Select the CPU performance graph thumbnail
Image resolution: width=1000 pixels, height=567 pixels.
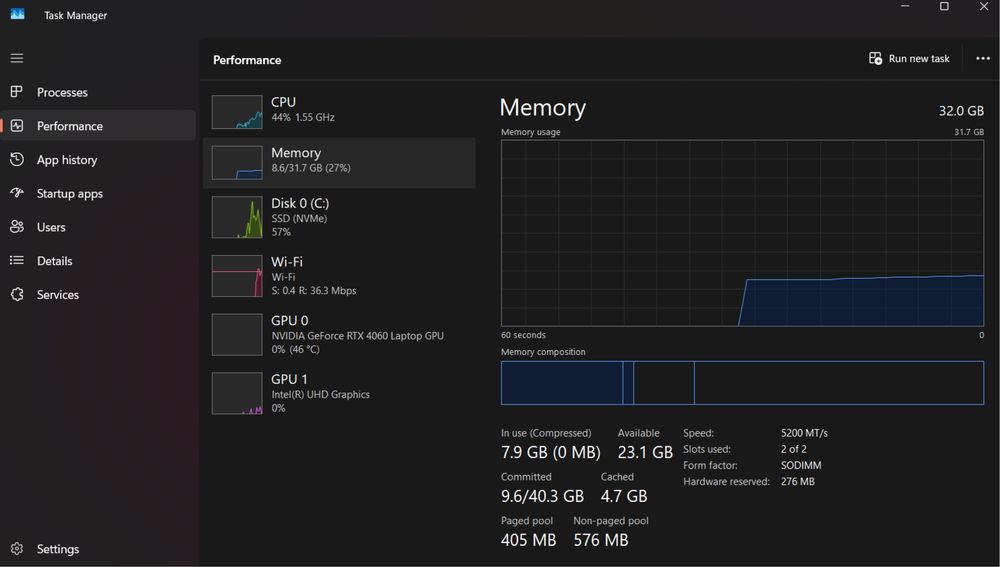237,112
